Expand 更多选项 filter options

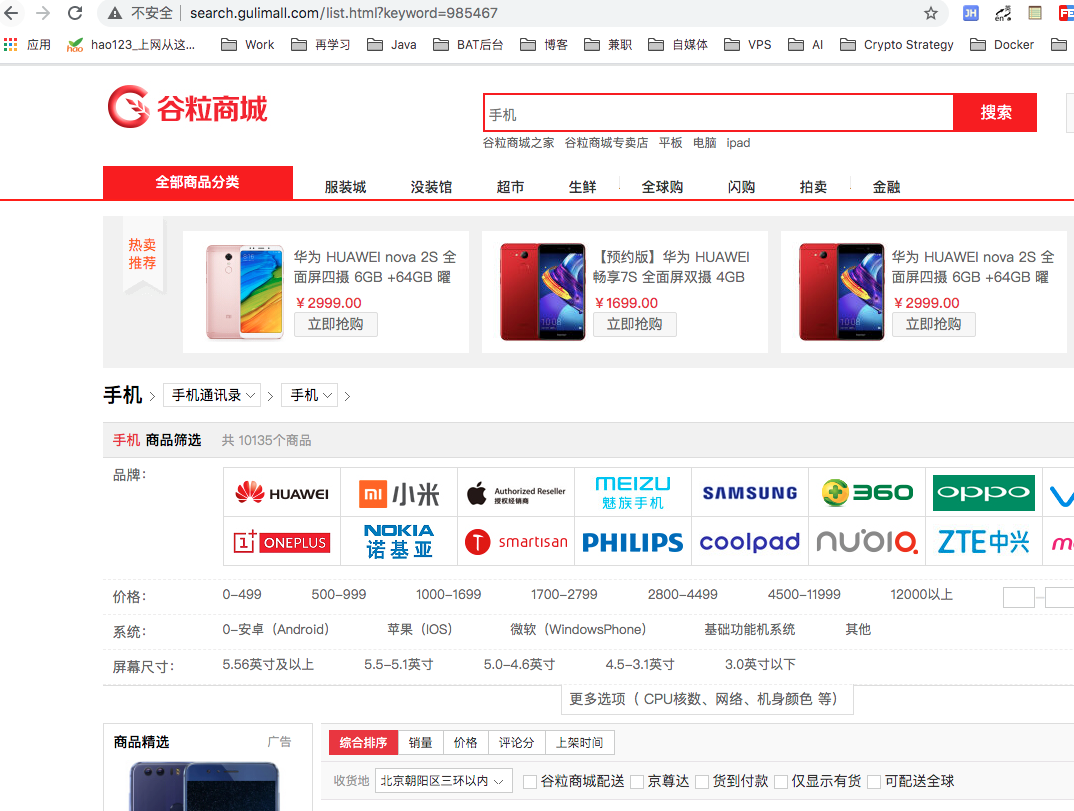[x=704, y=699]
